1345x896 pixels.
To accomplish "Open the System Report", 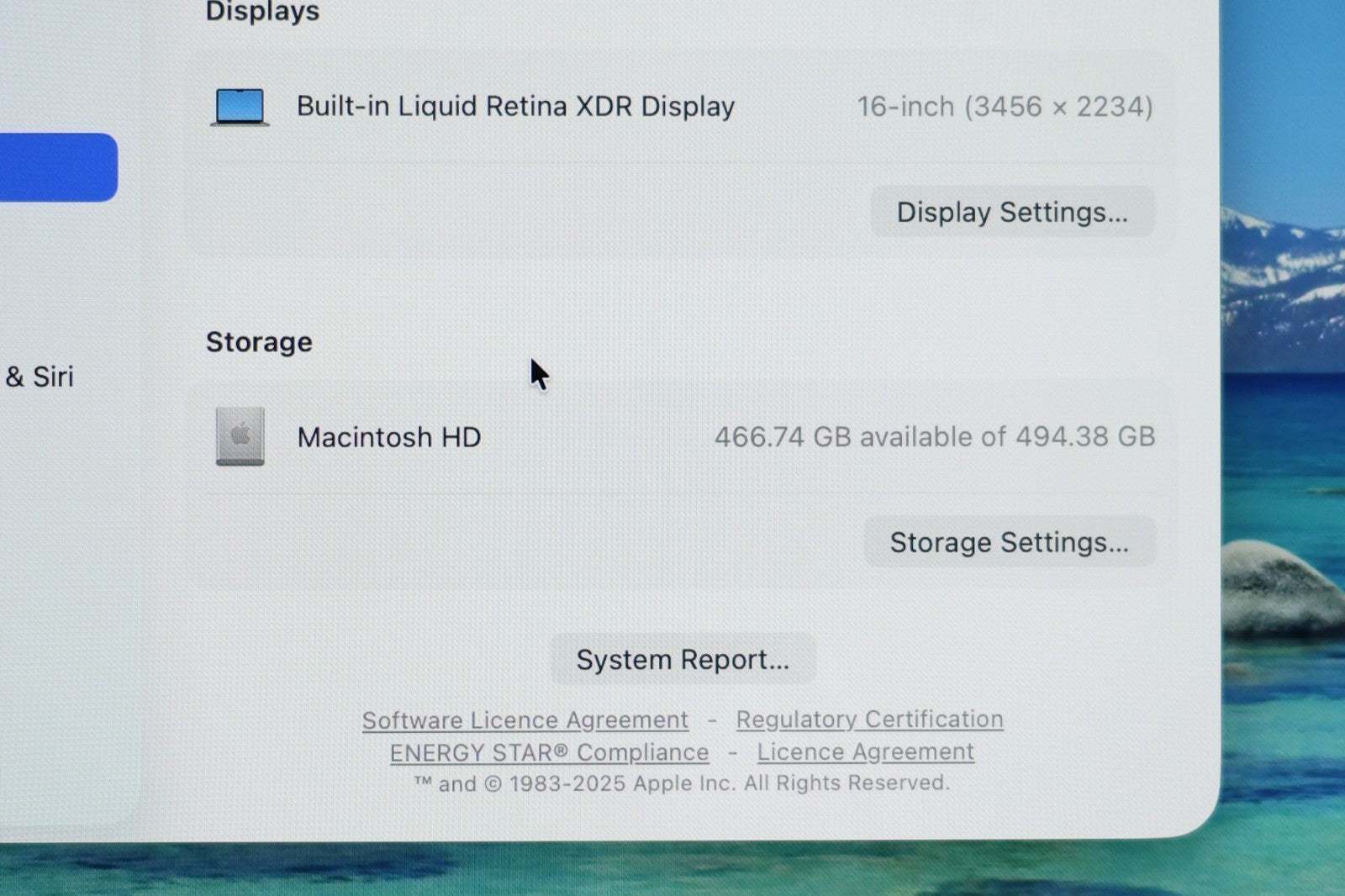I will pos(683,660).
